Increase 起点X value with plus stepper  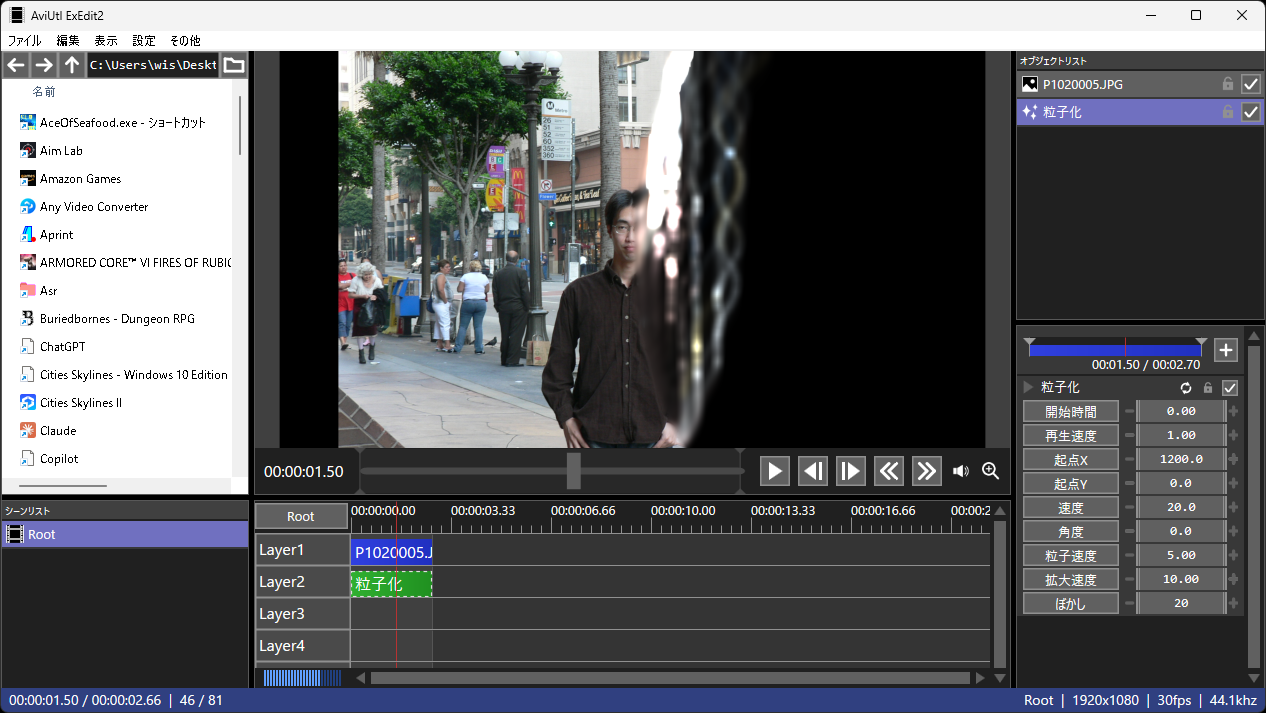[x=1233, y=460]
